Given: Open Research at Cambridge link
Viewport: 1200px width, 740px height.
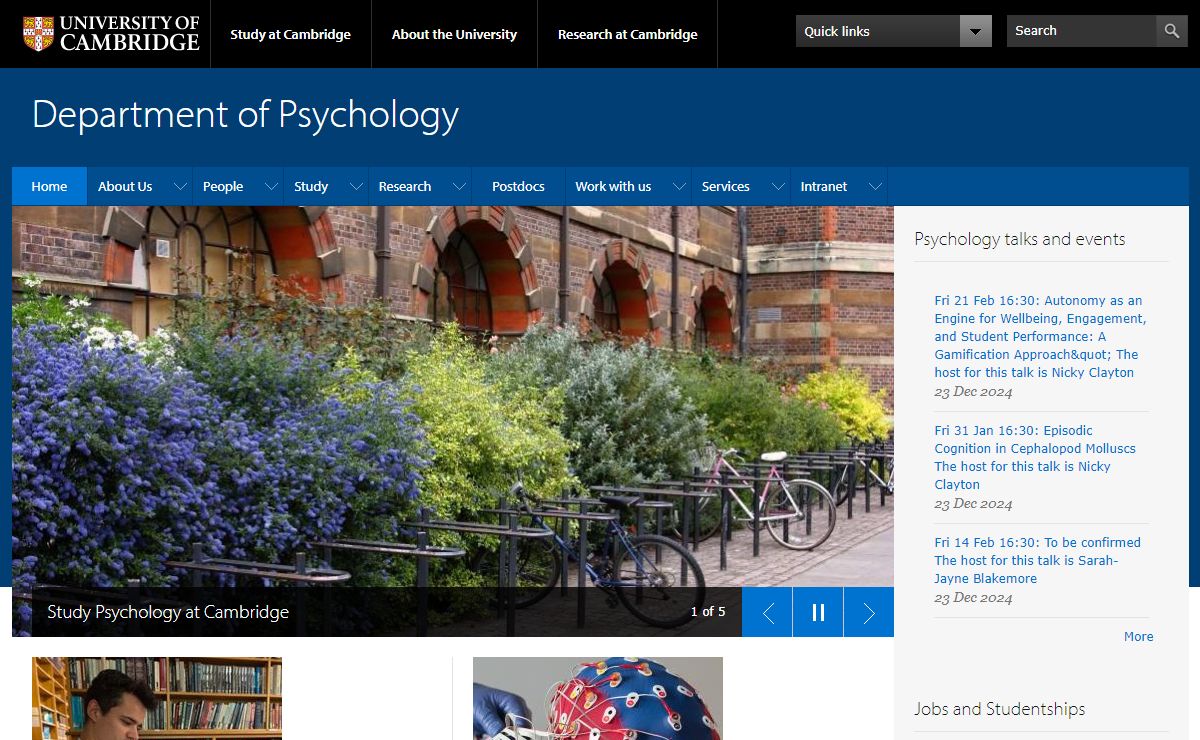Looking at the screenshot, I should click(628, 34).
